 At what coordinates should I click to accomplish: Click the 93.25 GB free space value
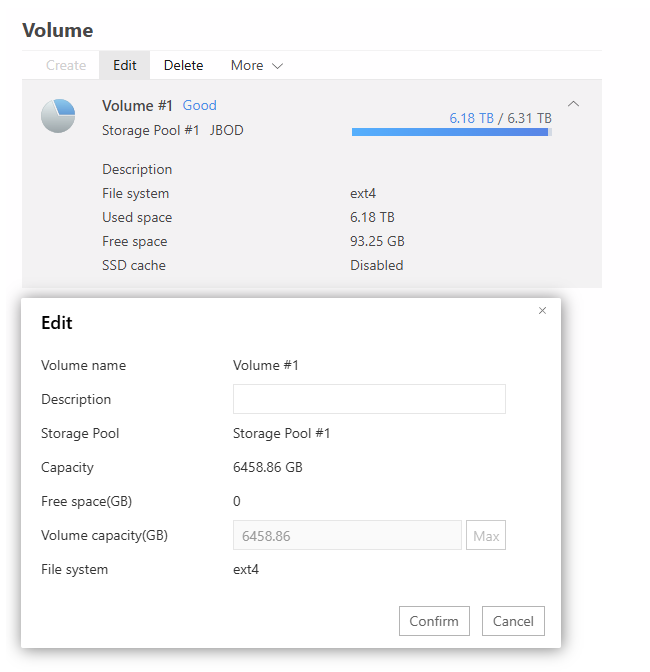point(377,241)
